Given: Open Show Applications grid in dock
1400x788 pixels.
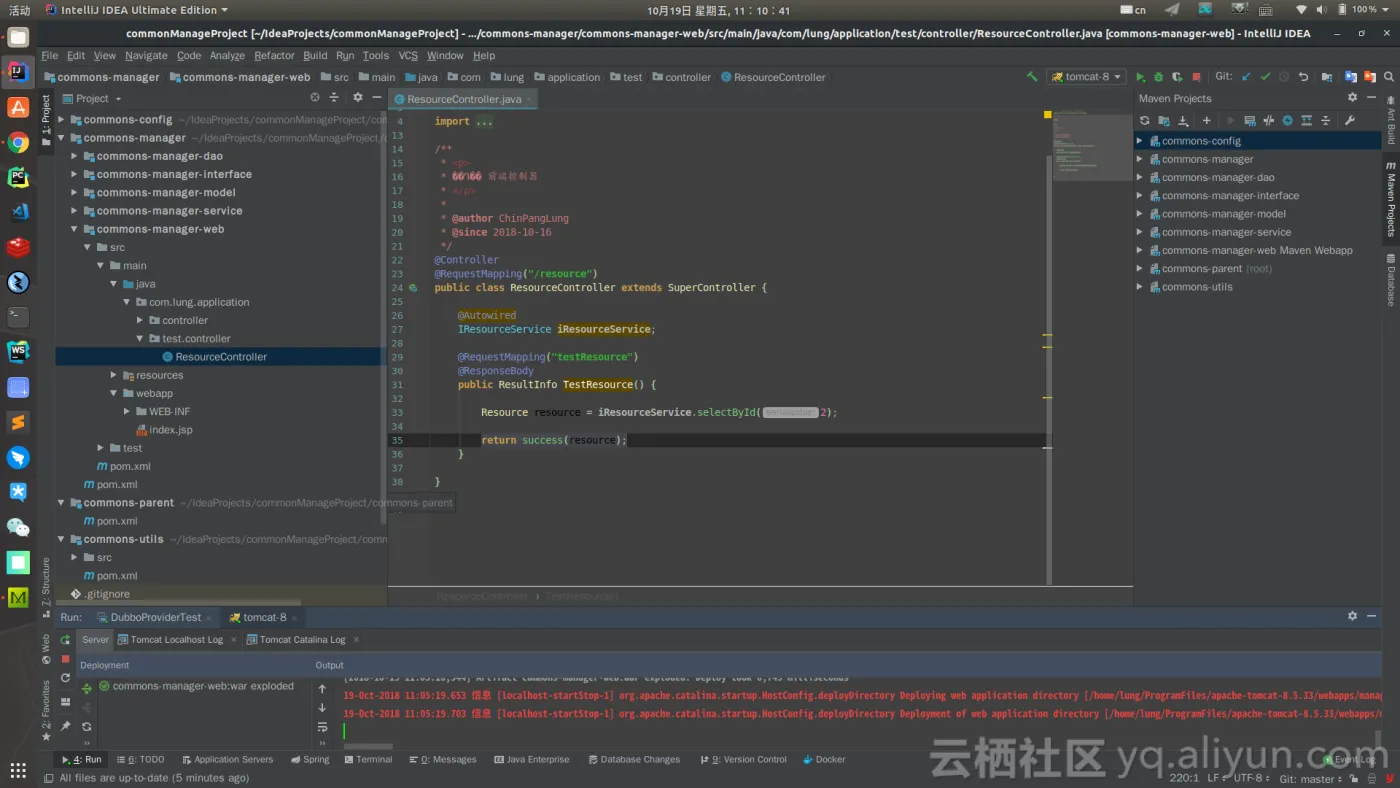Looking at the screenshot, I should (x=18, y=770).
